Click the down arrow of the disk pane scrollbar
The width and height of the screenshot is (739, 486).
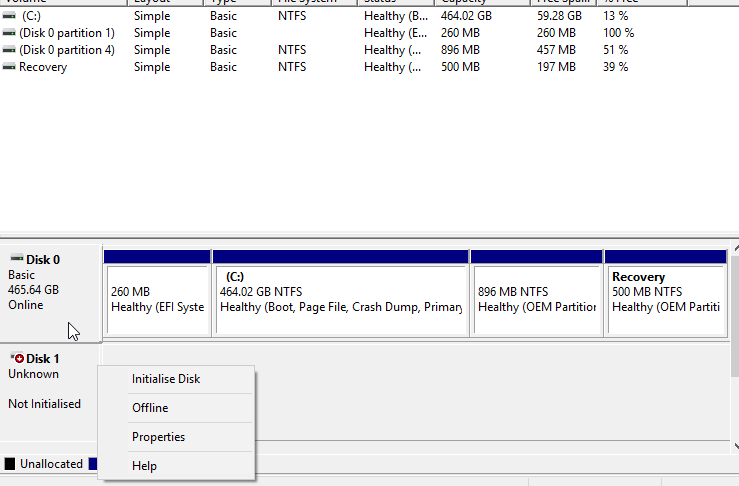coord(736,446)
